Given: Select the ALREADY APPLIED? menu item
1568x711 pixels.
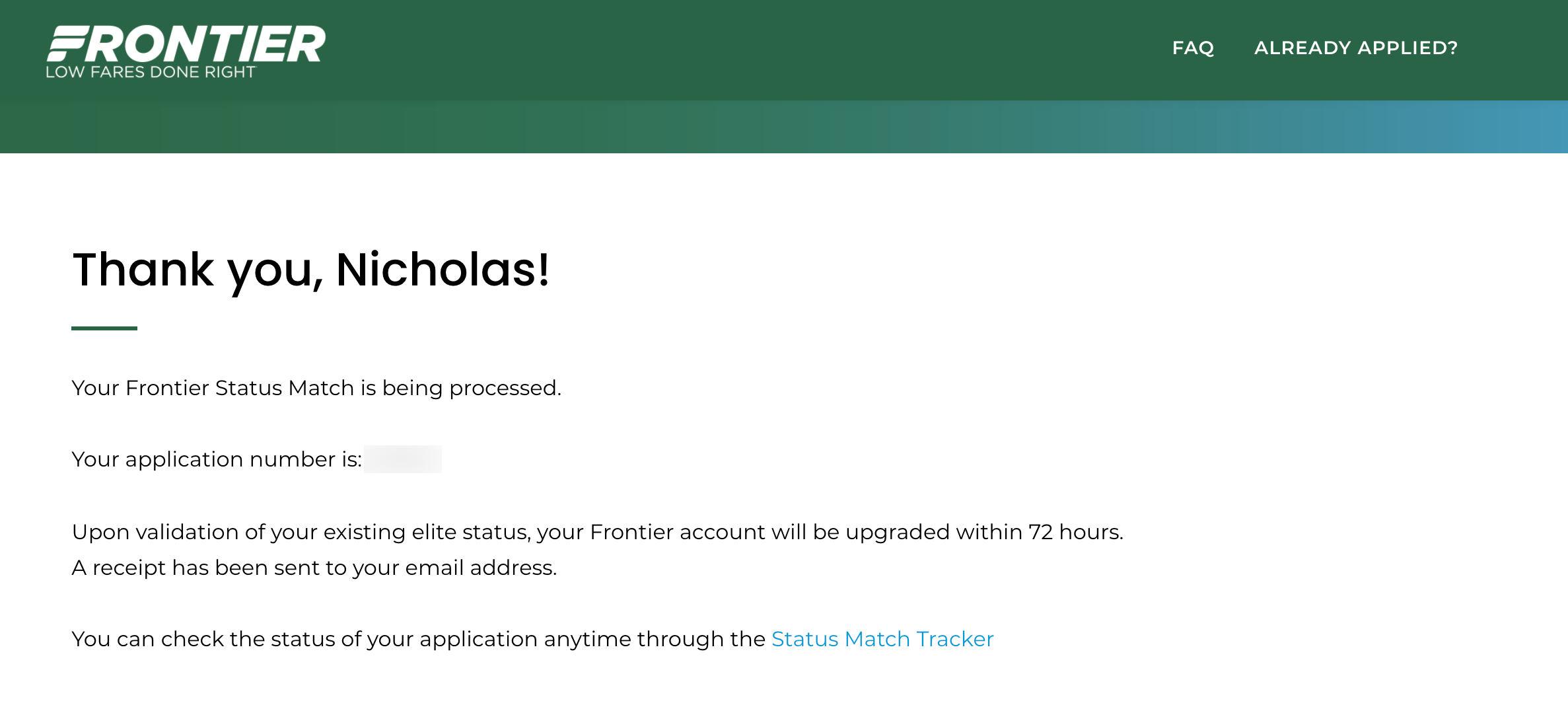Looking at the screenshot, I should point(1355,48).
